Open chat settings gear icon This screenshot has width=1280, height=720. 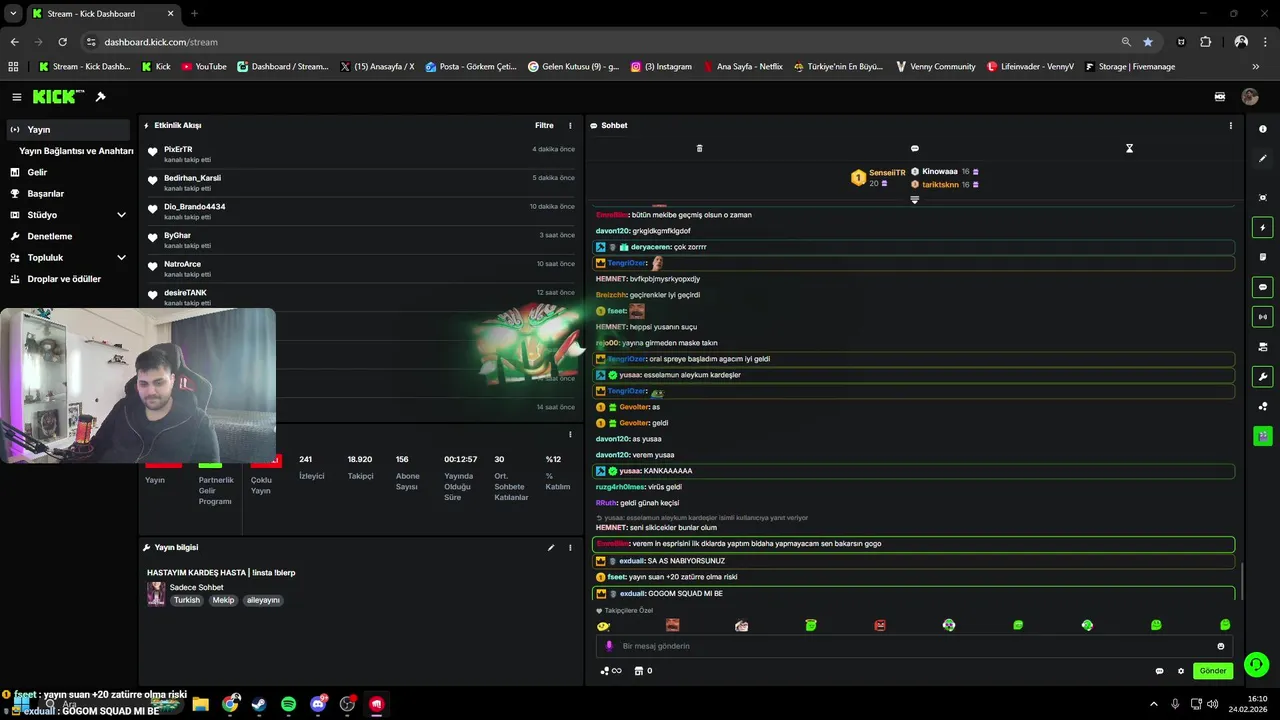tap(1181, 671)
